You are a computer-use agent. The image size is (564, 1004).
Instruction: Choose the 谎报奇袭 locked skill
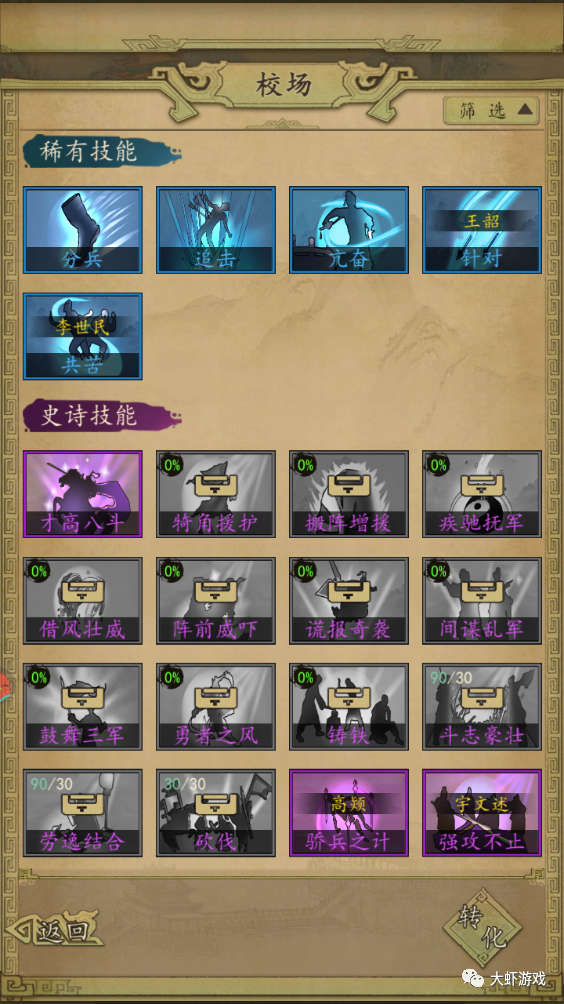pyautogui.click(x=349, y=601)
